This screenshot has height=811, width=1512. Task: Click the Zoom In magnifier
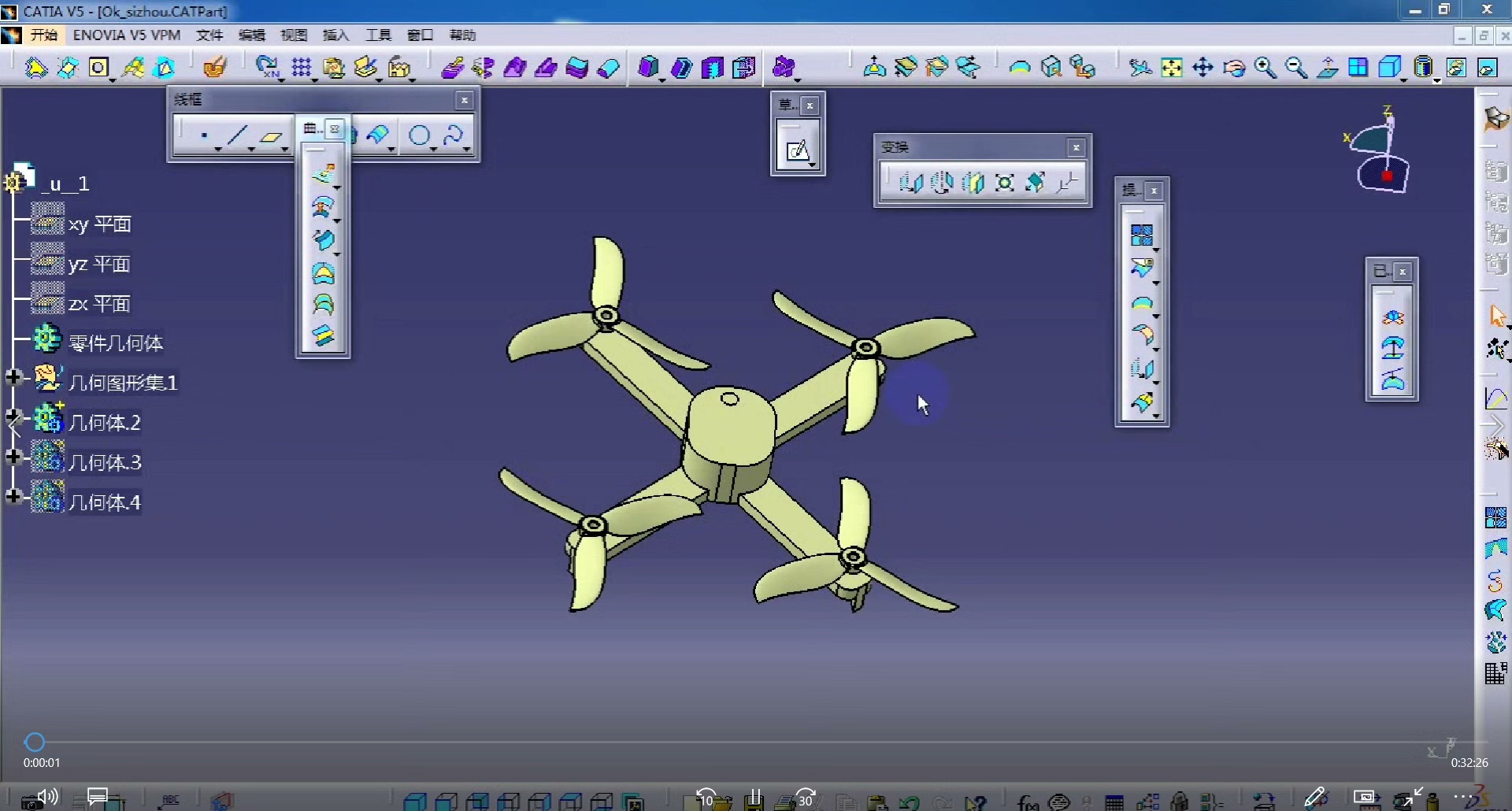1265,68
